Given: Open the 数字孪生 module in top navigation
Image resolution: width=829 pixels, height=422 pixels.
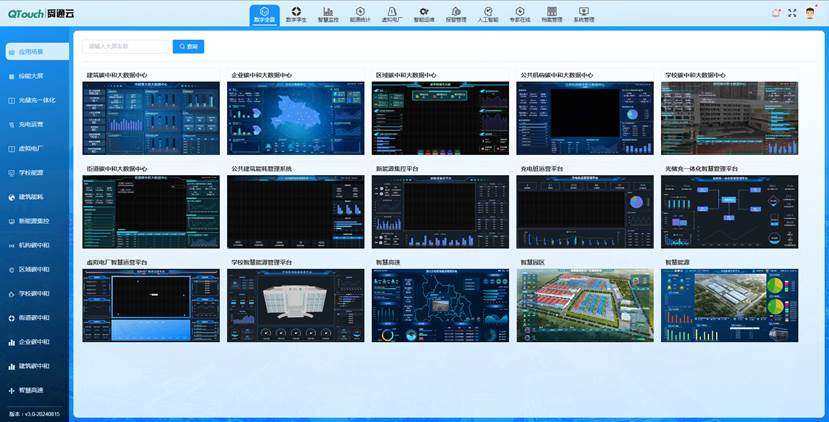Looking at the screenshot, I should [x=296, y=14].
